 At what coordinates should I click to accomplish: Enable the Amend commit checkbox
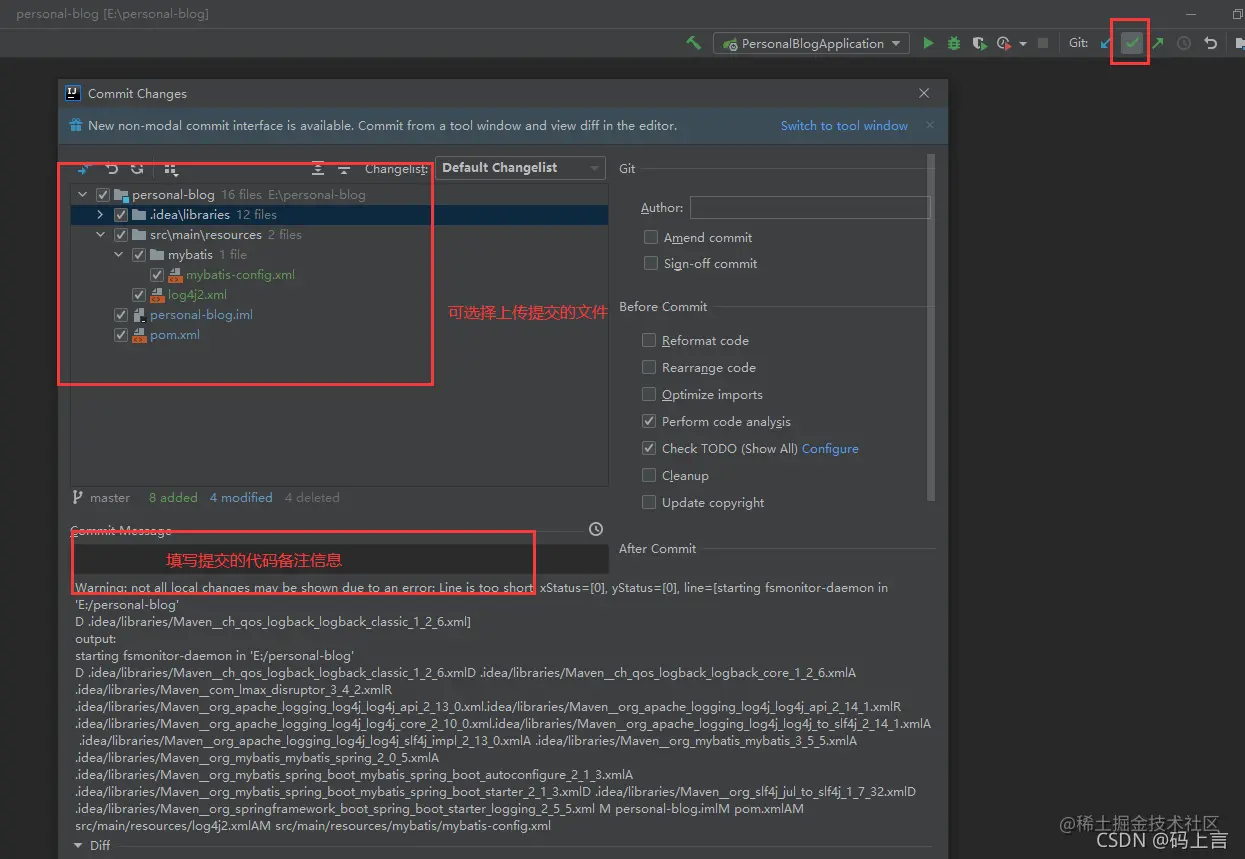(x=651, y=238)
